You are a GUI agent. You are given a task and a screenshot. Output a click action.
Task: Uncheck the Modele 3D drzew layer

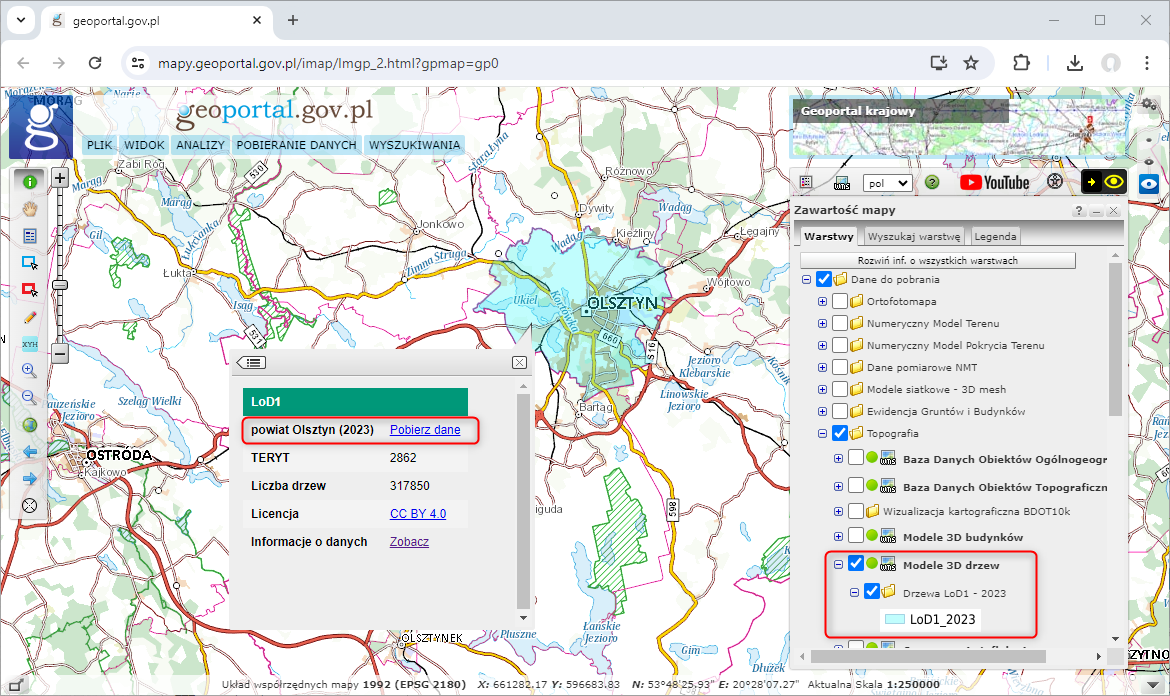(x=856, y=564)
